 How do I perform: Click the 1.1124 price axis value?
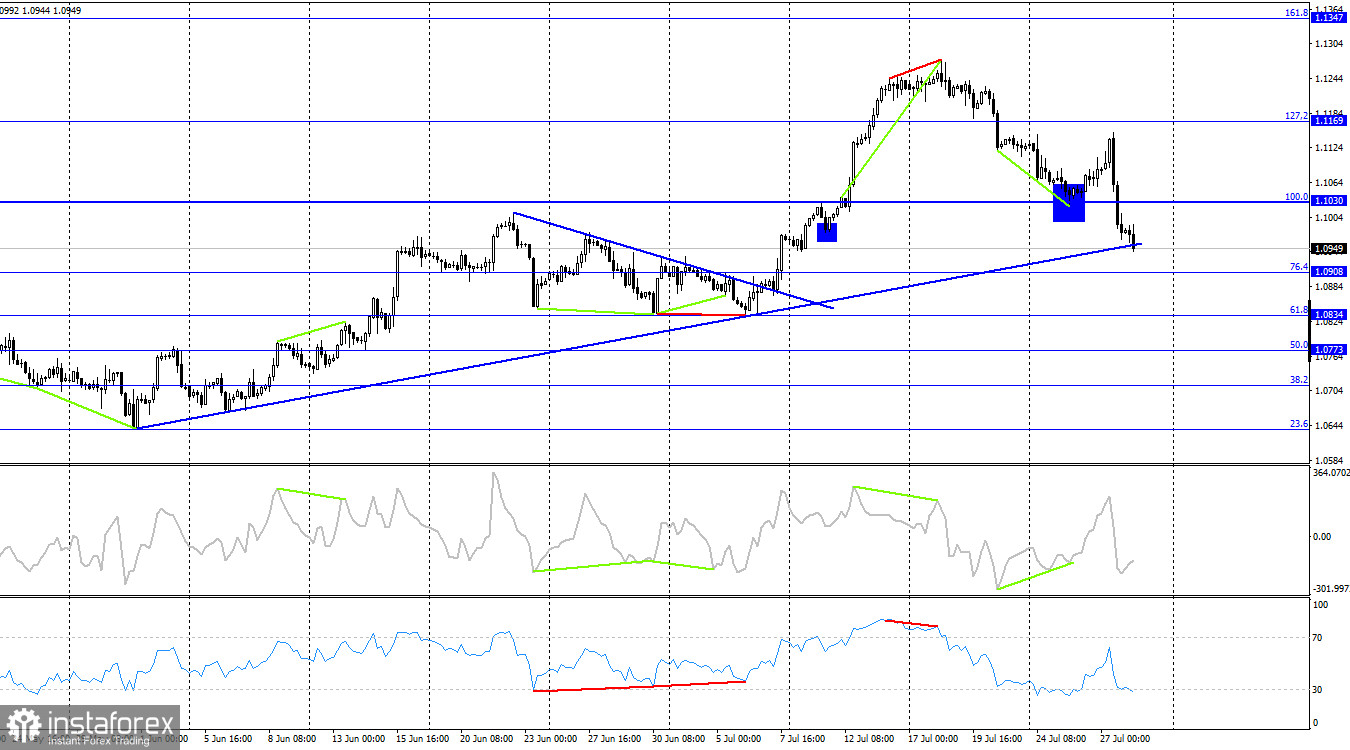pos(1330,148)
